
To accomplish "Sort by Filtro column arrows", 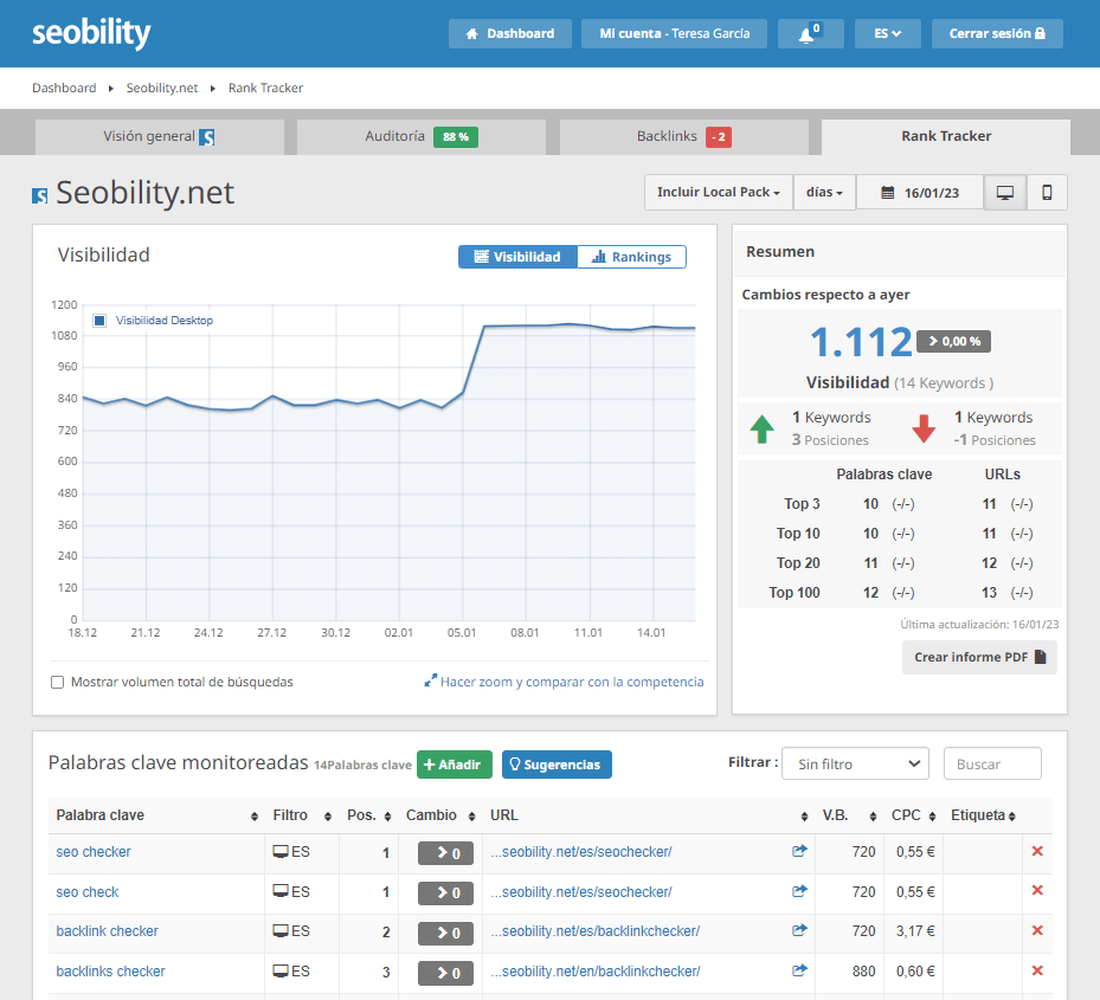I will click(328, 816).
